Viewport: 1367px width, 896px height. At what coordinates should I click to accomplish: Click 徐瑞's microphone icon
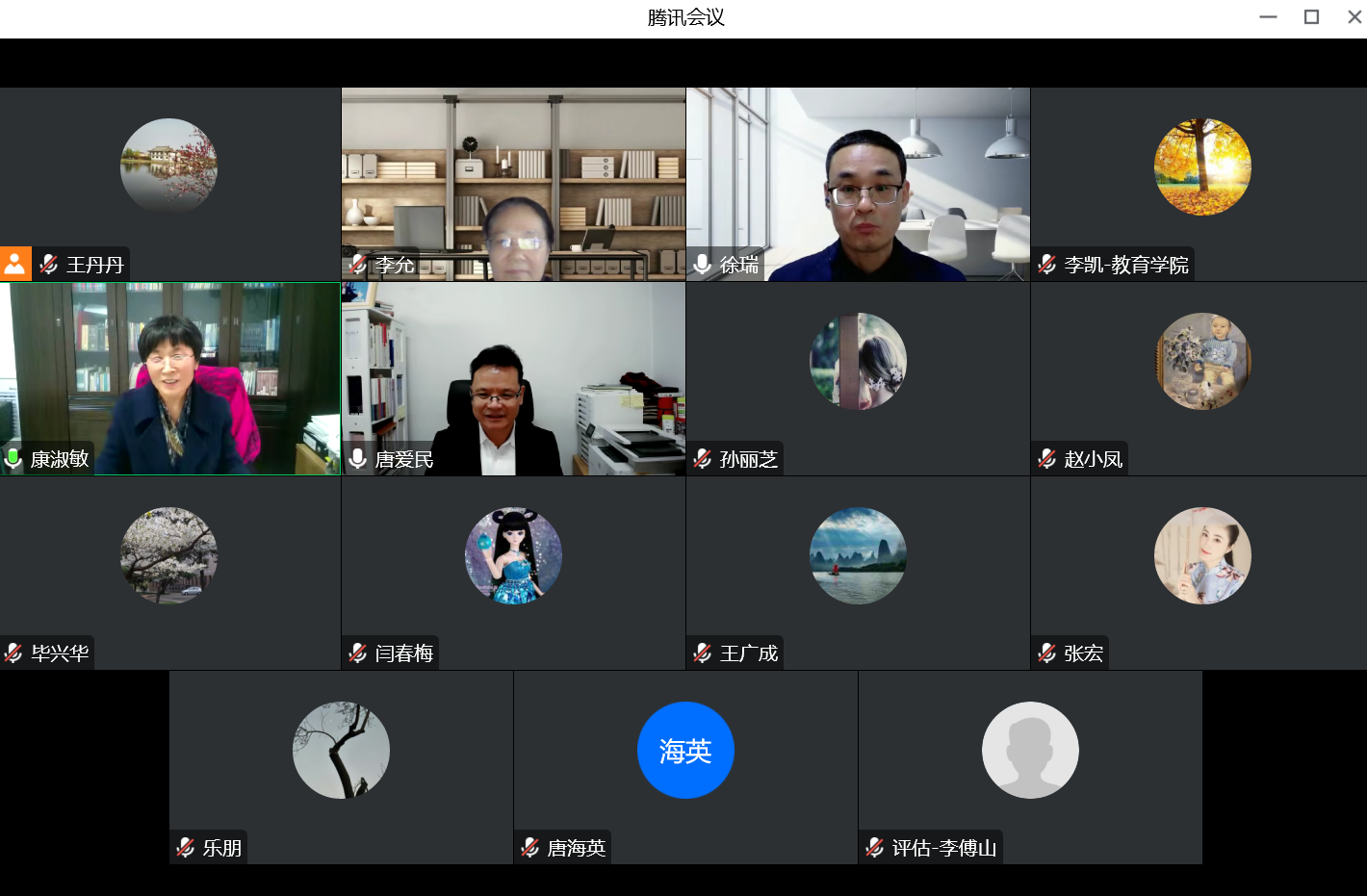(703, 265)
